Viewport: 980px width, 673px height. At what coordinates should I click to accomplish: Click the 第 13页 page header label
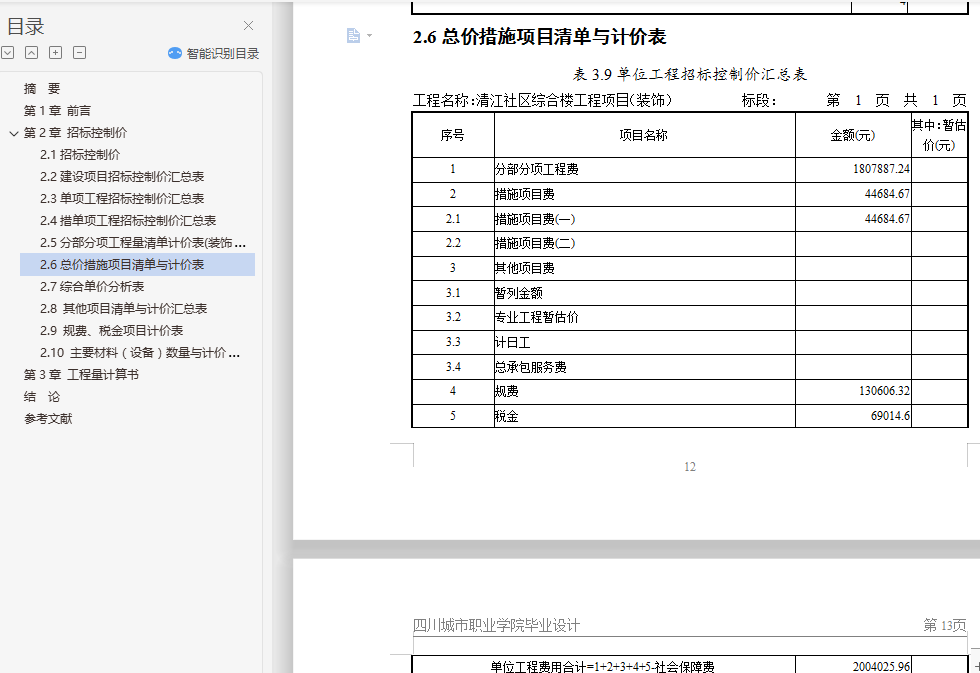944,626
